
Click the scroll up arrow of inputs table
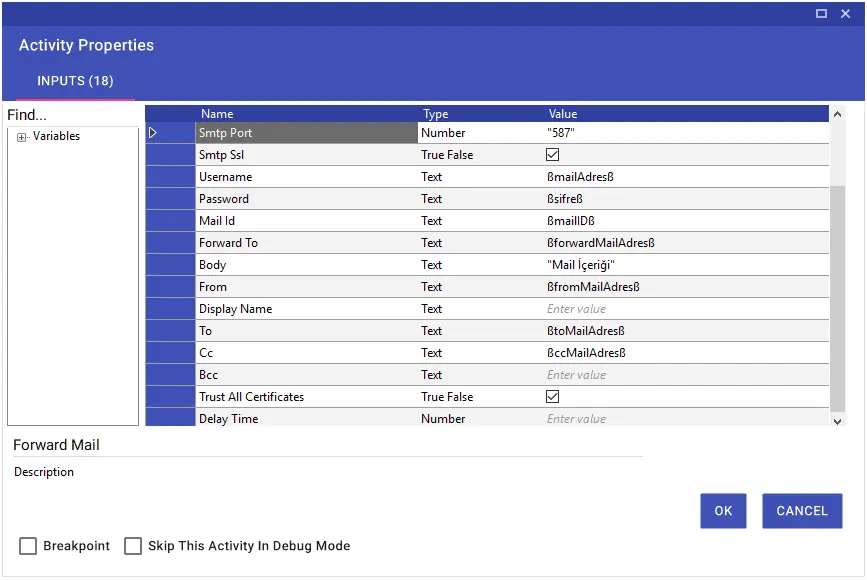[x=837, y=114]
